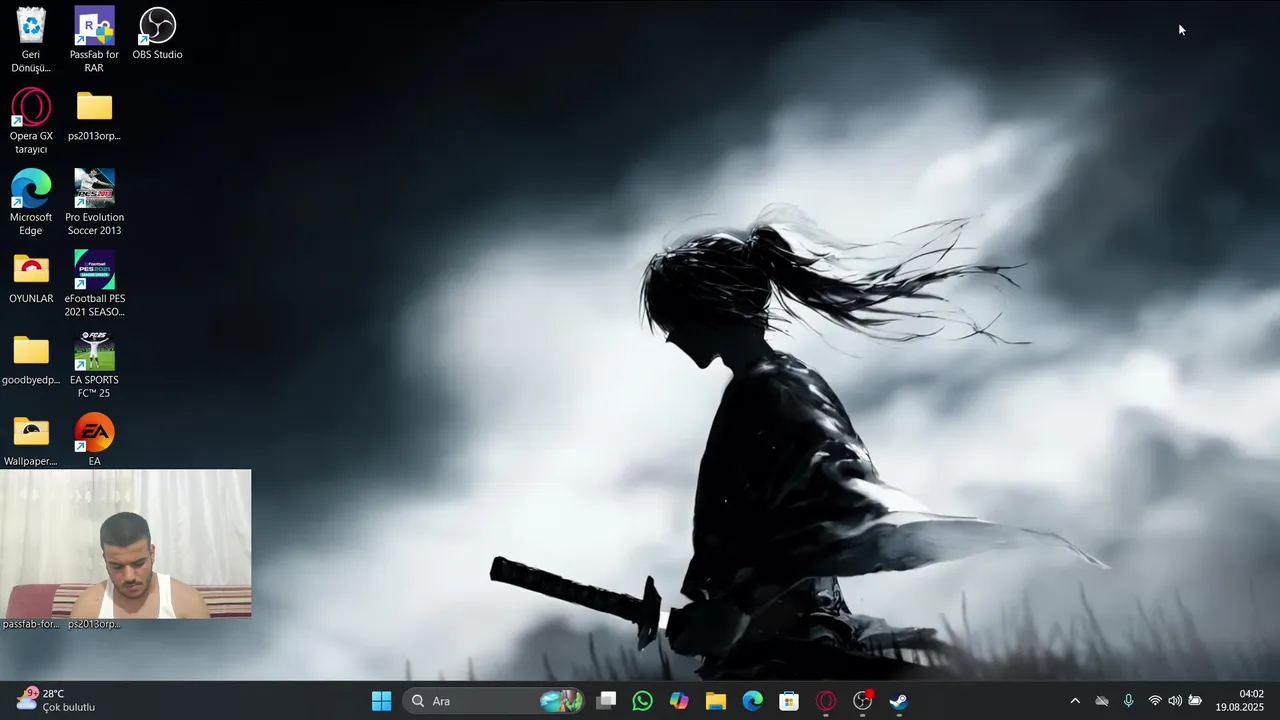The image size is (1280, 720).
Task: Open Wi-Fi network settings in tray
Action: pos(1155,701)
